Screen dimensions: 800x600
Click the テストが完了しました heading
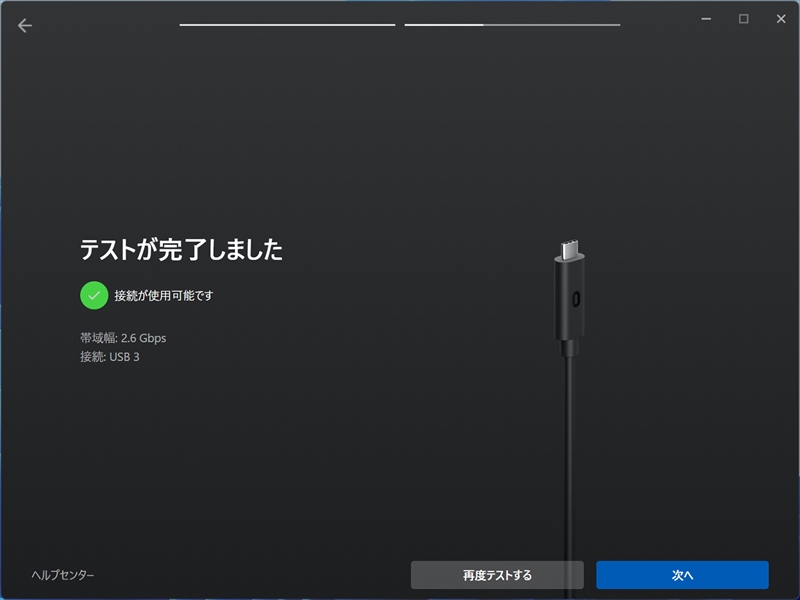[x=181, y=249]
